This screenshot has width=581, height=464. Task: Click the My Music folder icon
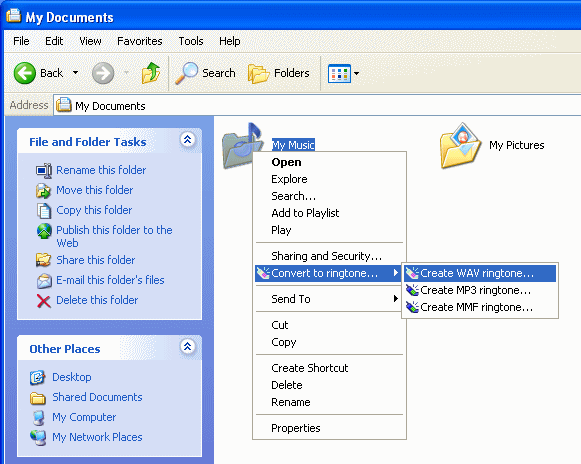click(x=242, y=146)
